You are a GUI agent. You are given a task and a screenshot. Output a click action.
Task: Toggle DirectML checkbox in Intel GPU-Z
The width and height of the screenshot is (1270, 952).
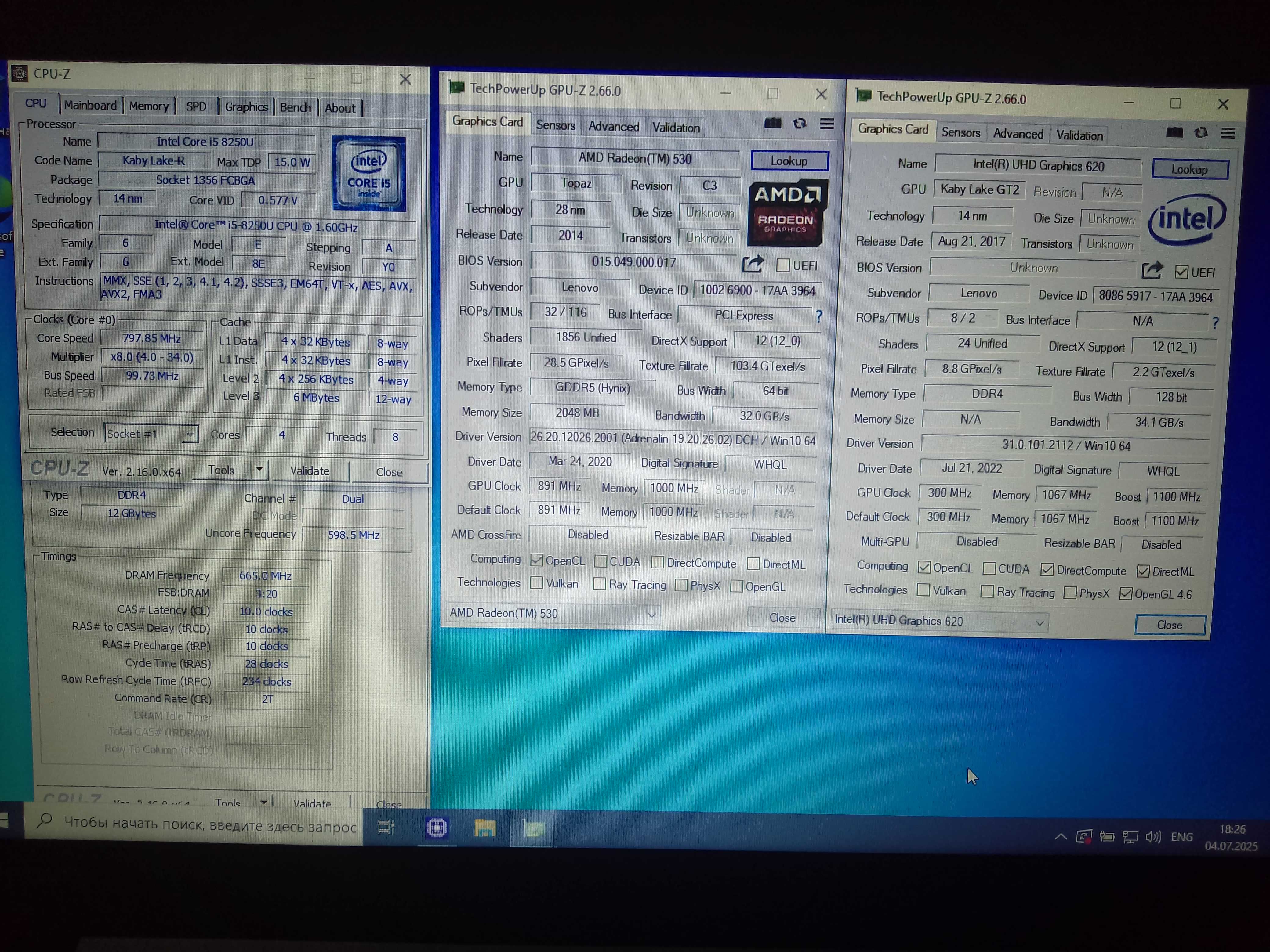point(1143,571)
